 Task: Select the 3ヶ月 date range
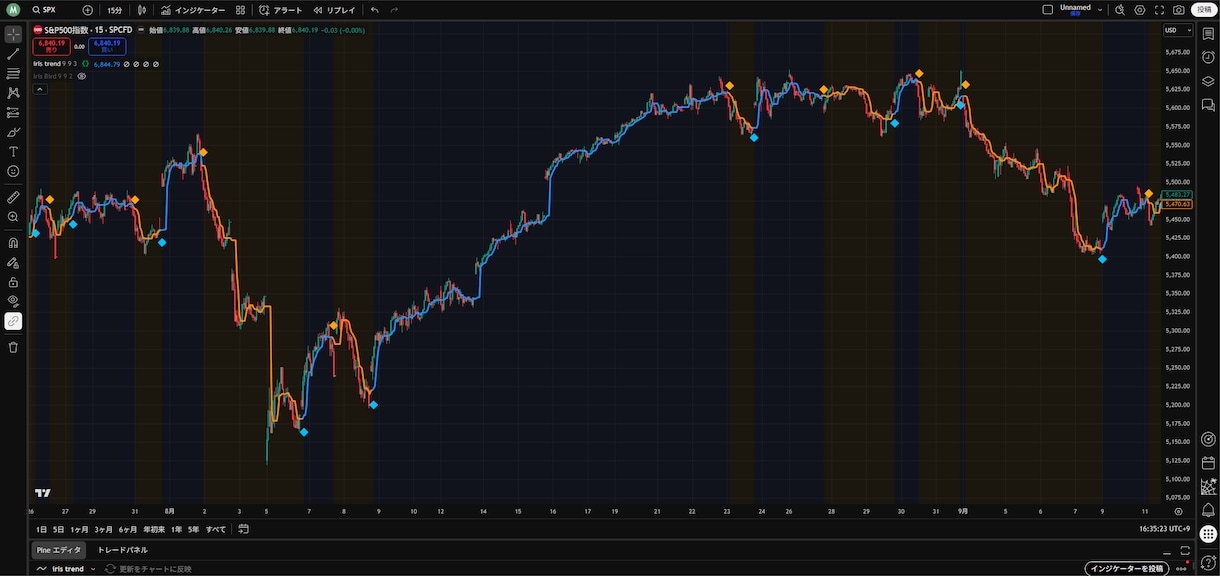point(104,529)
